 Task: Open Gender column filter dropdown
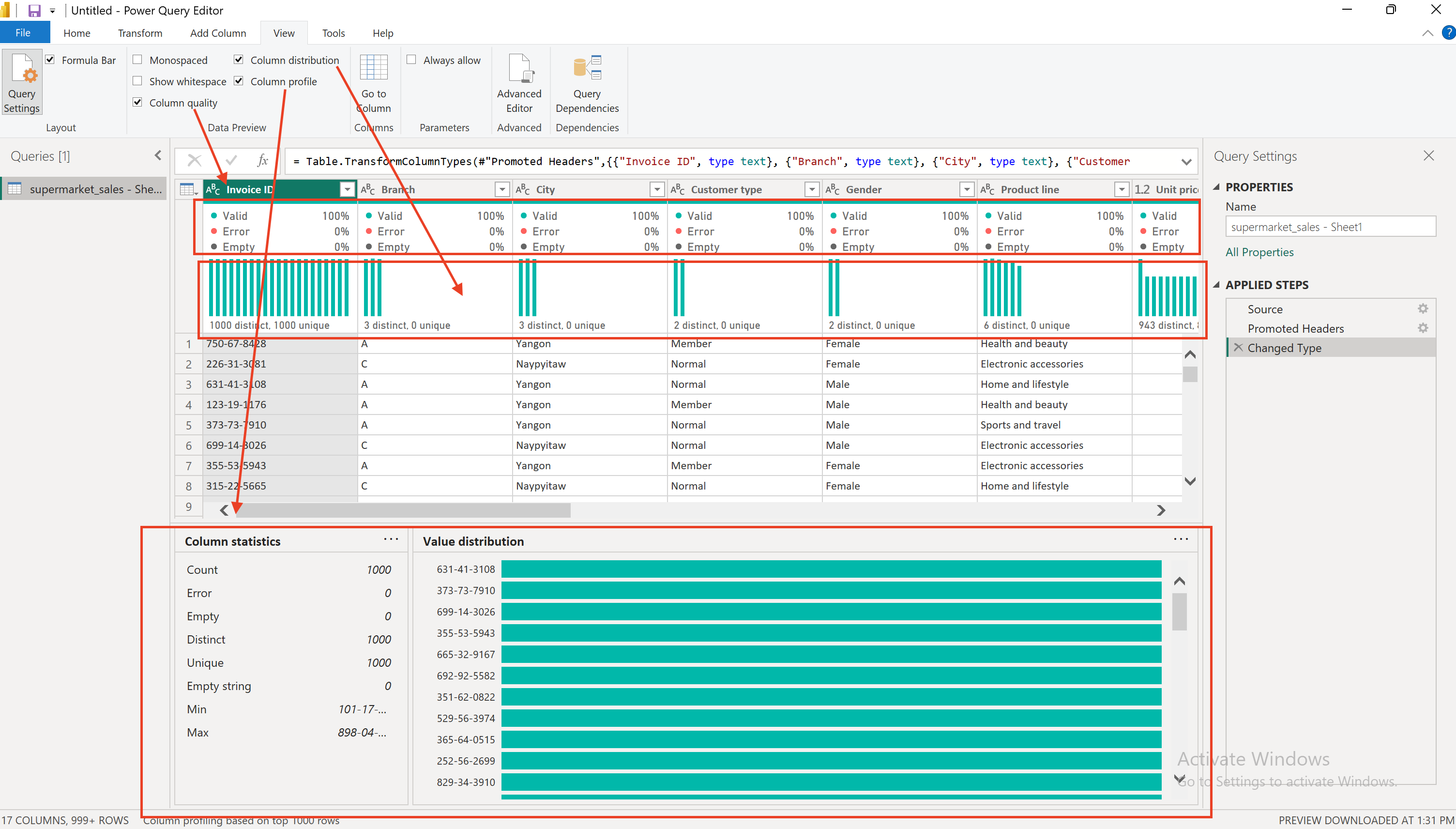click(967, 190)
